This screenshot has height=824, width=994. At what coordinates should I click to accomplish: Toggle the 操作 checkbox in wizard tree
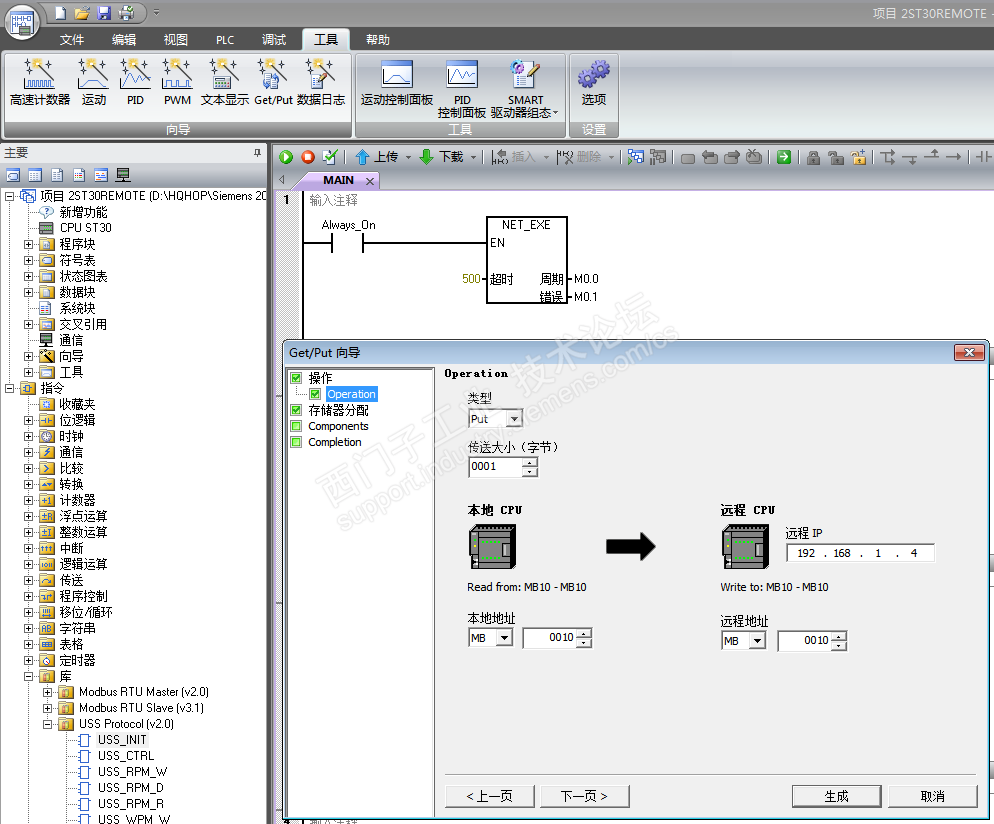296,378
